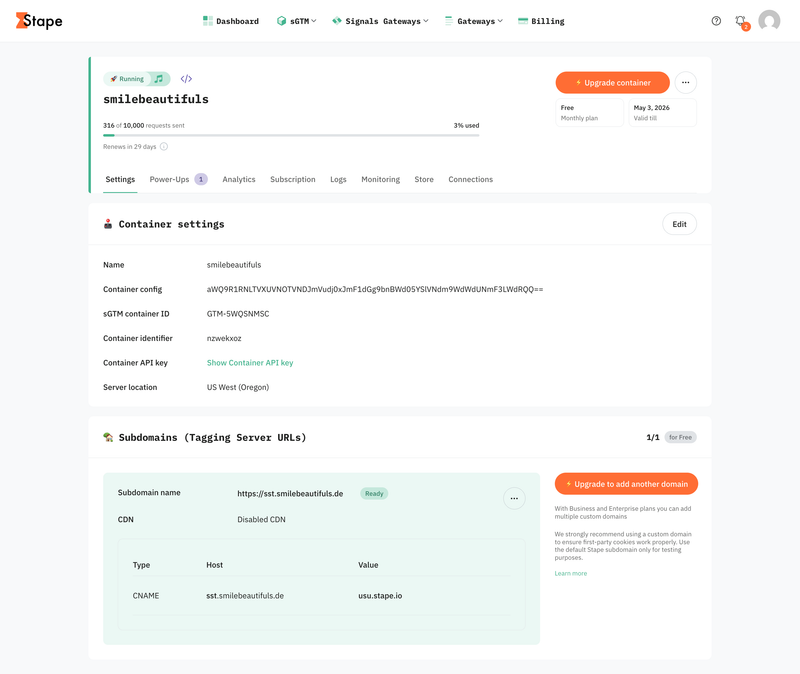Viewport: 800px width, 674px height.
Task: Open the code snippet icon
Action: click(x=186, y=79)
